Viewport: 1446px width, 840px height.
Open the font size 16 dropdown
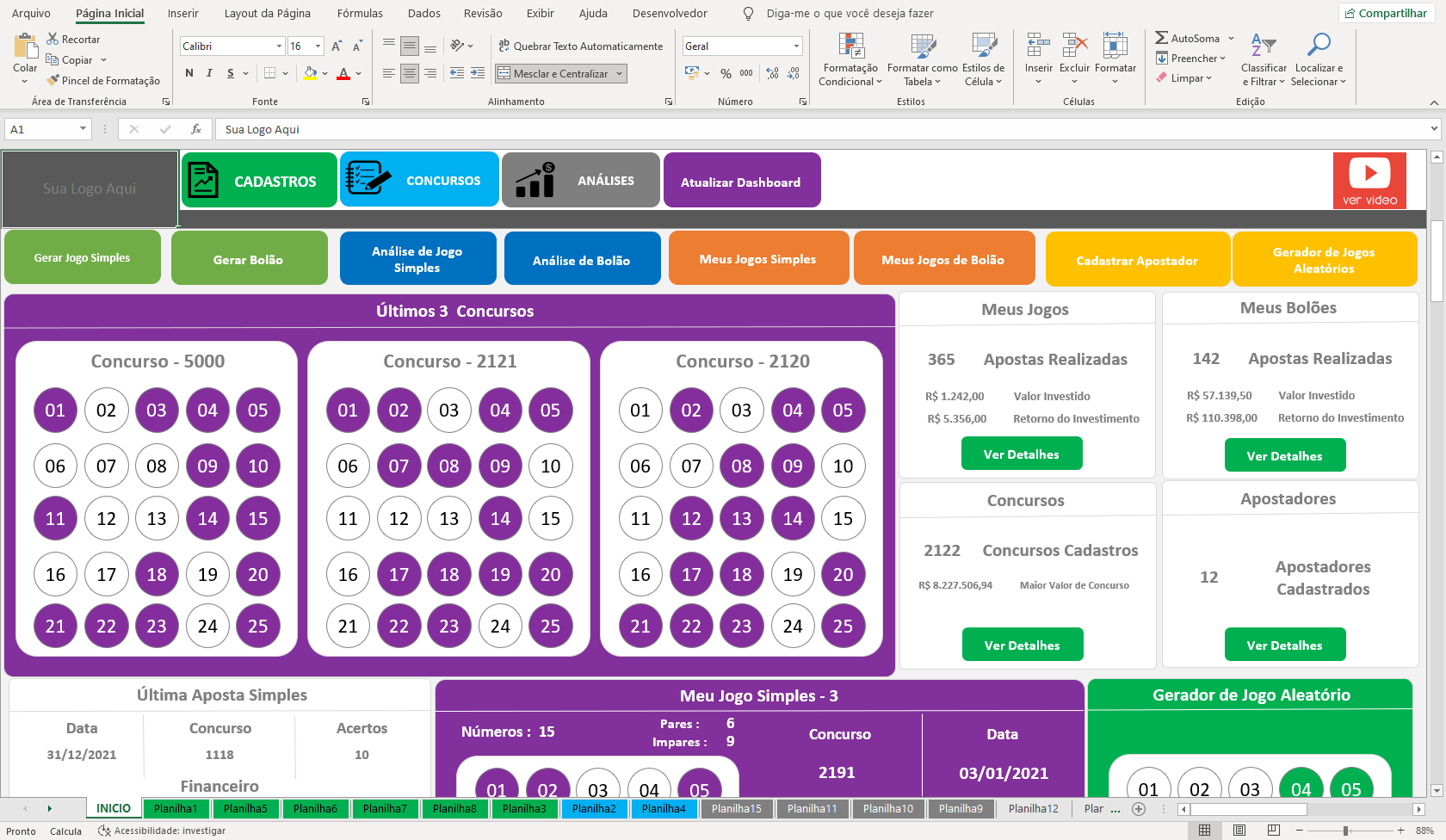tap(318, 46)
